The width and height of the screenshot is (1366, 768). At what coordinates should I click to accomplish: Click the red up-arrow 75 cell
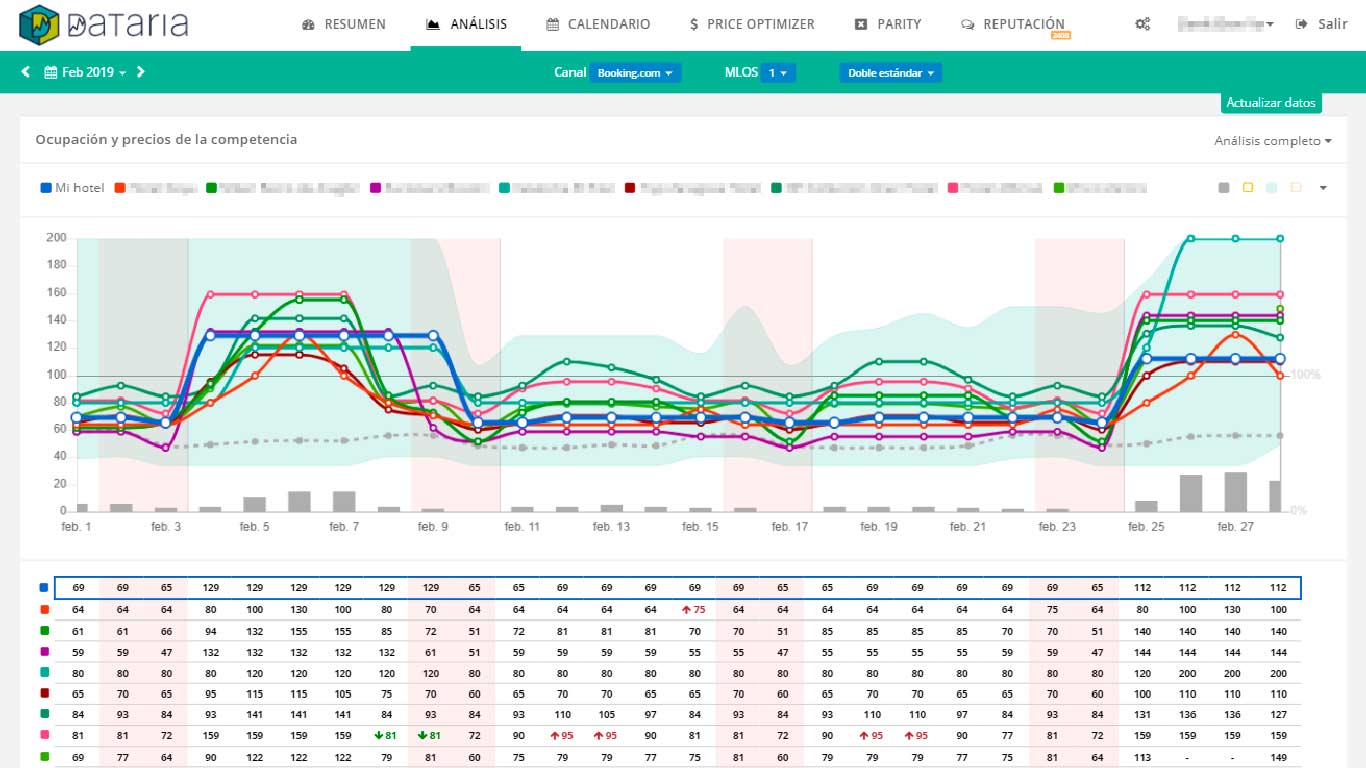(x=694, y=609)
